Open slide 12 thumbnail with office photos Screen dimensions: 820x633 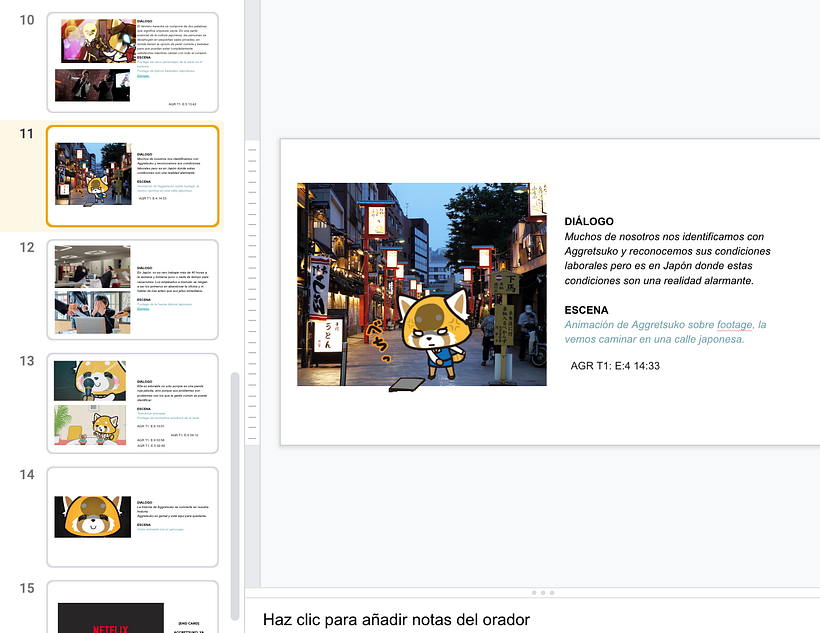click(x=132, y=289)
